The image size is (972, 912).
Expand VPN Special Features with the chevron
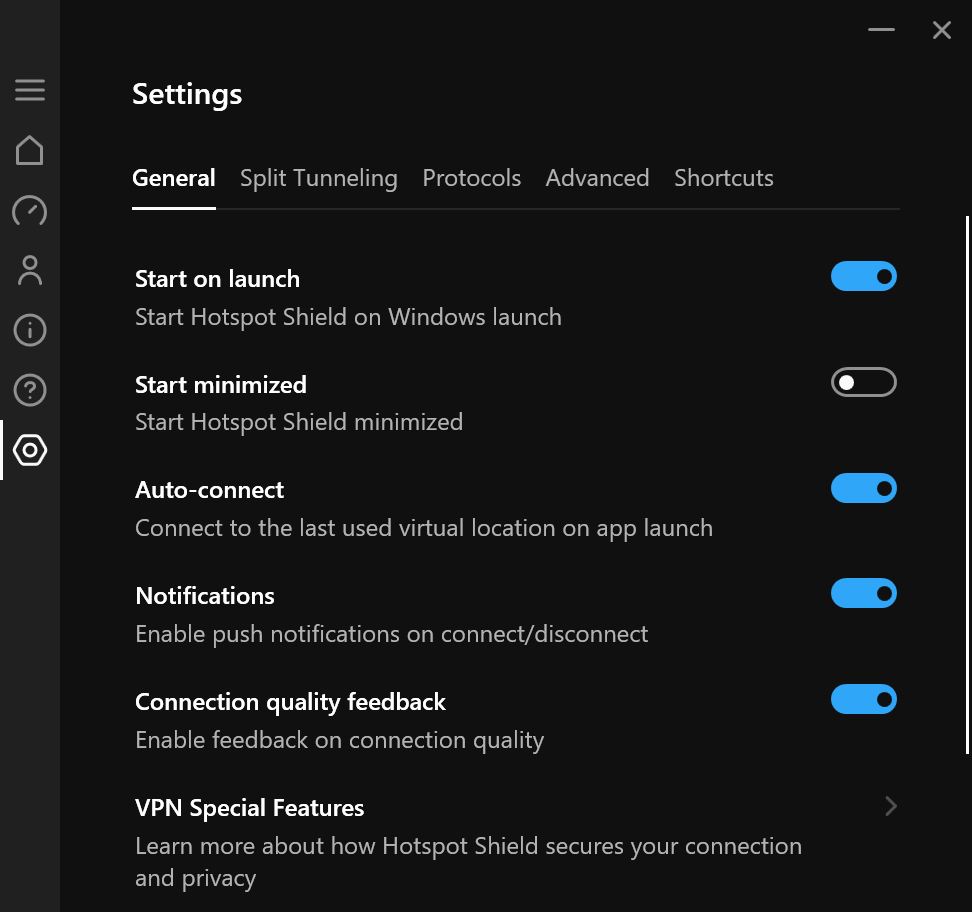[890, 806]
